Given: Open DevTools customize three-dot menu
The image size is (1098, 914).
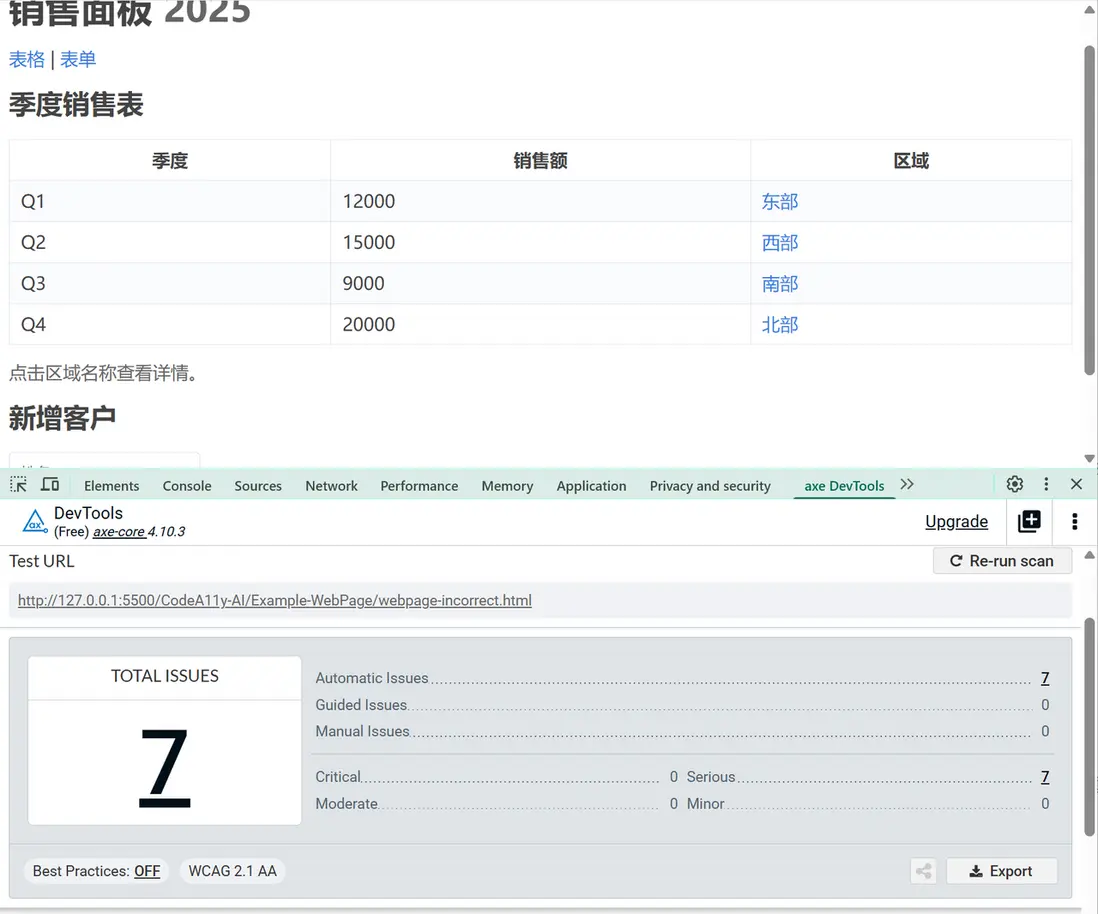Looking at the screenshot, I should (1046, 484).
